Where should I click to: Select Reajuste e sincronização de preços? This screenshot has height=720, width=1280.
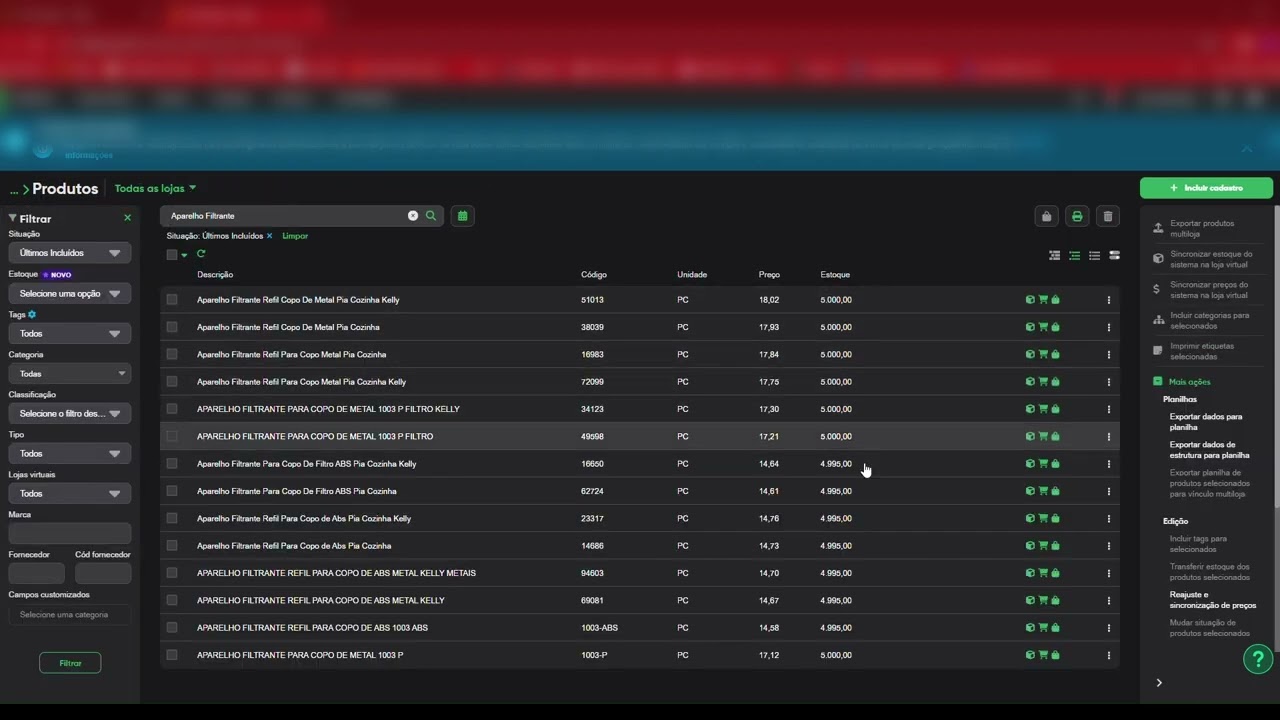pyautogui.click(x=1212, y=600)
